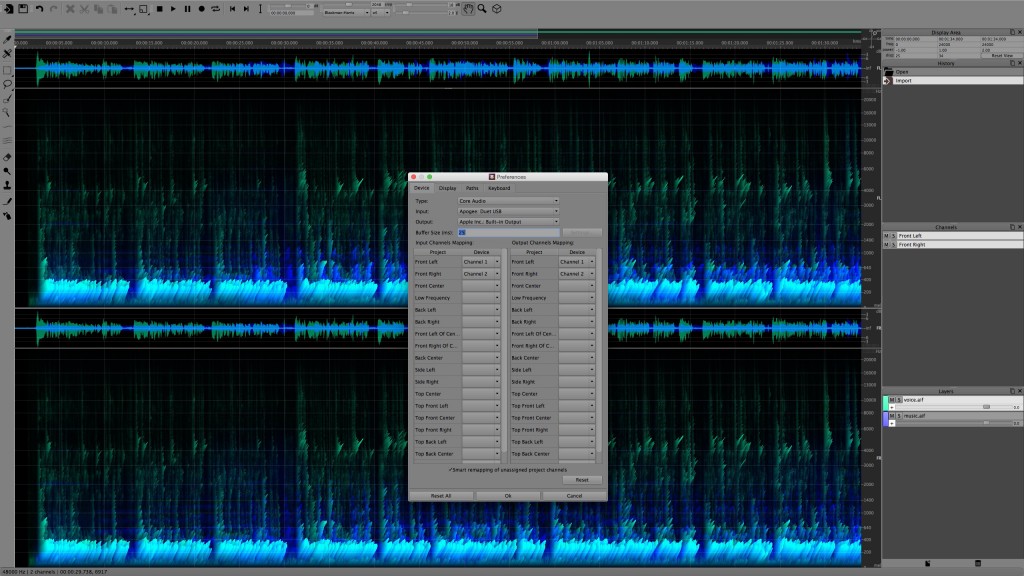Screen dimensions: 1024x576
Task: Open the 3D cube view icon
Action: coord(495,9)
